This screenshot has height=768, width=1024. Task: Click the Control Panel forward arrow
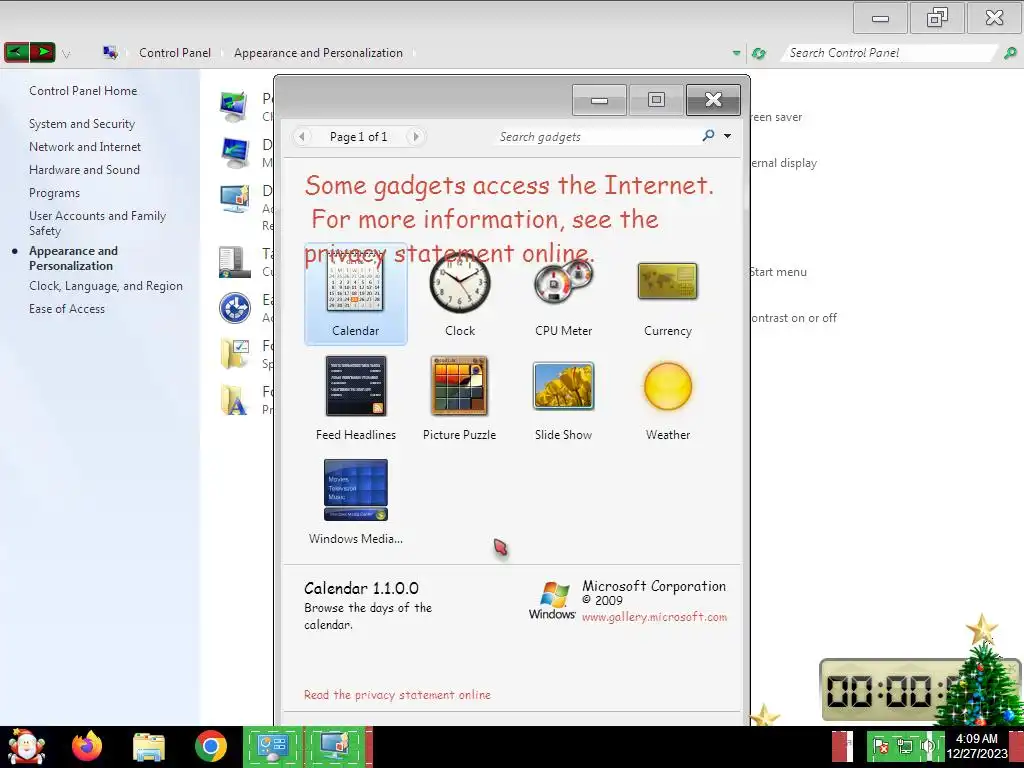coord(42,52)
